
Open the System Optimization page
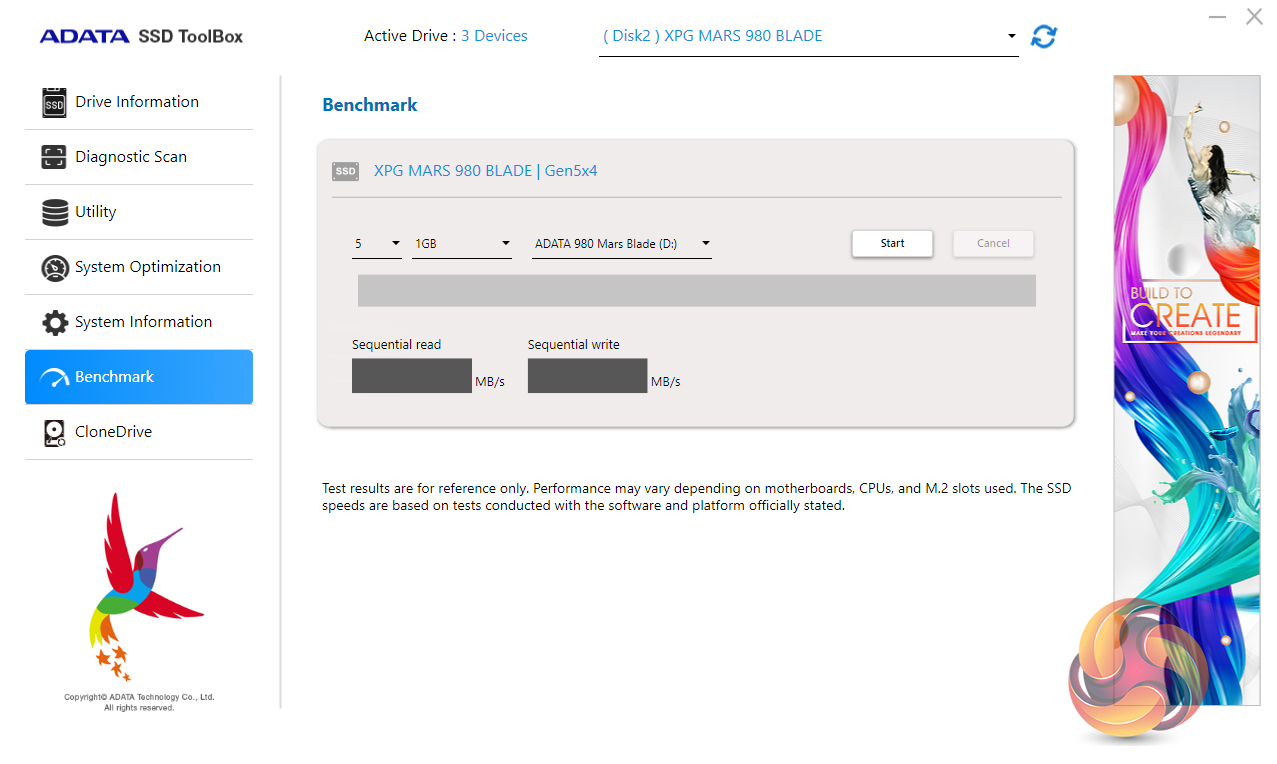(139, 267)
